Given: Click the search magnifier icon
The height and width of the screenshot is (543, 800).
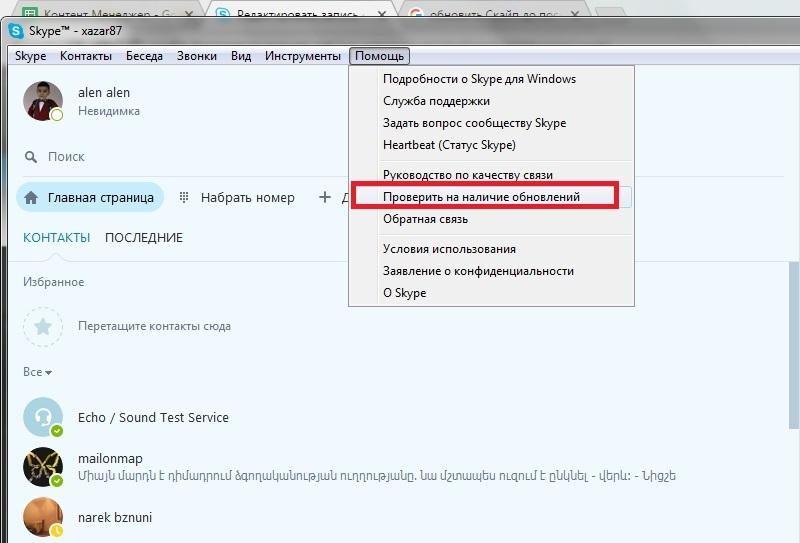Looking at the screenshot, I should (31, 157).
